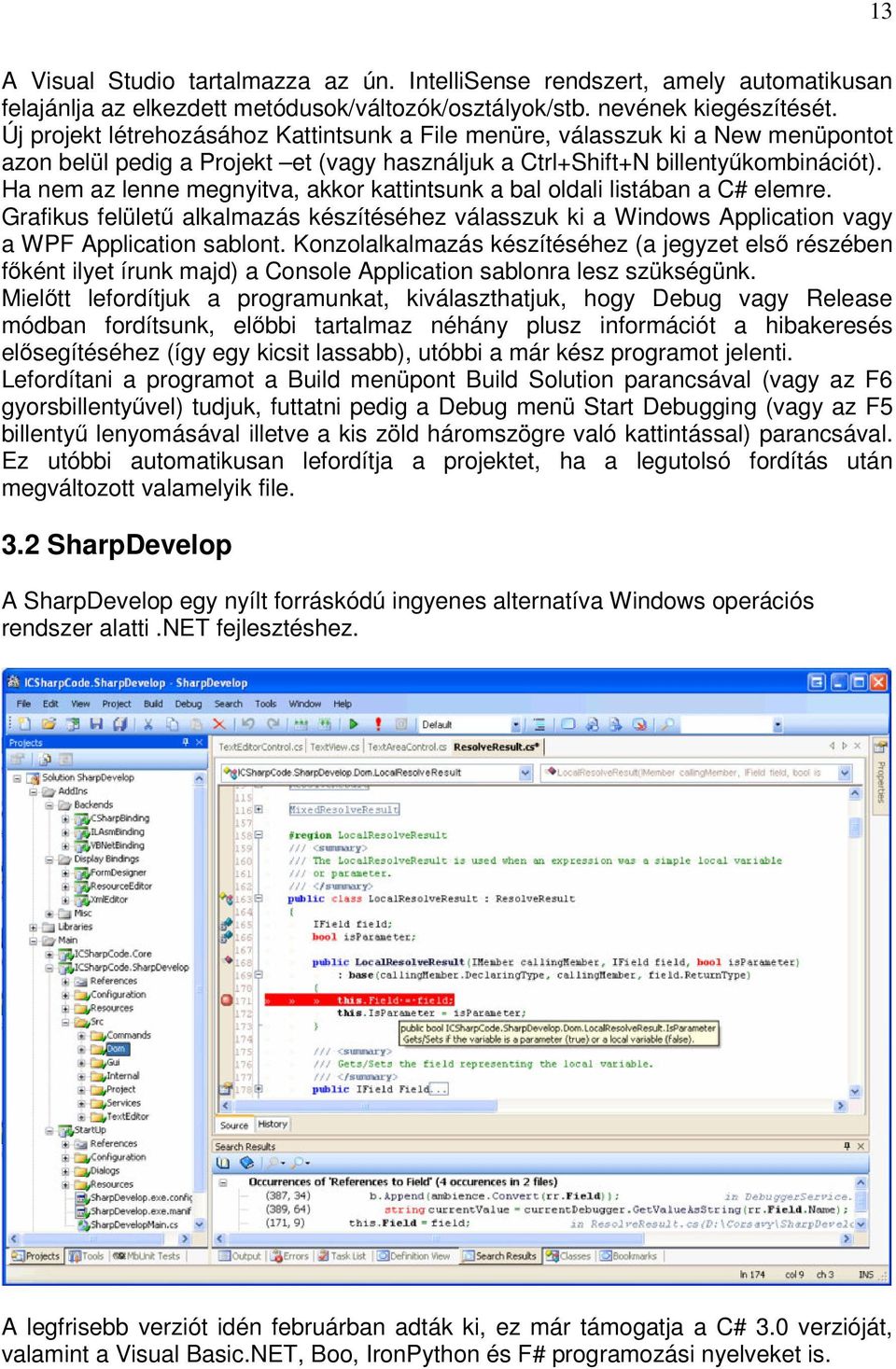Click the Open file toolbar icon

tap(49, 724)
